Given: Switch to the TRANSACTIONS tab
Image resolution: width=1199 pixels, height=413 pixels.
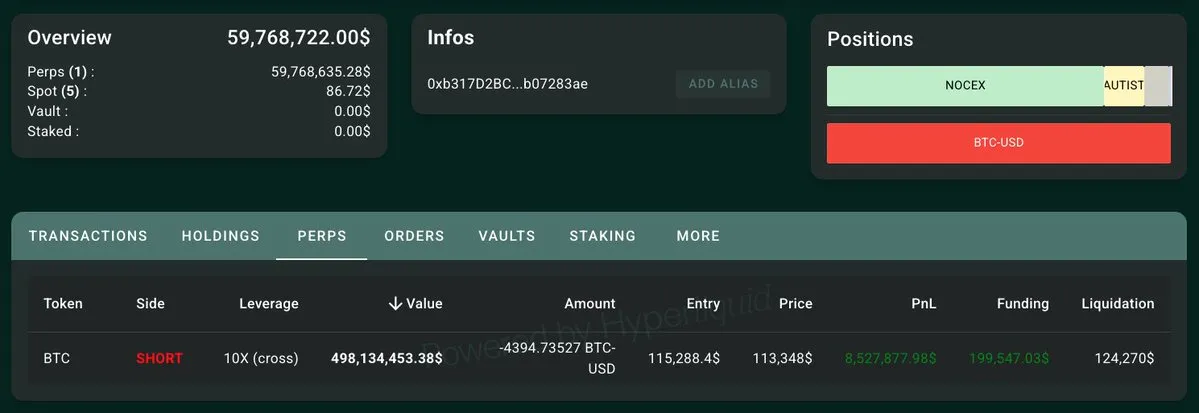Looking at the screenshot, I should 88,236.
